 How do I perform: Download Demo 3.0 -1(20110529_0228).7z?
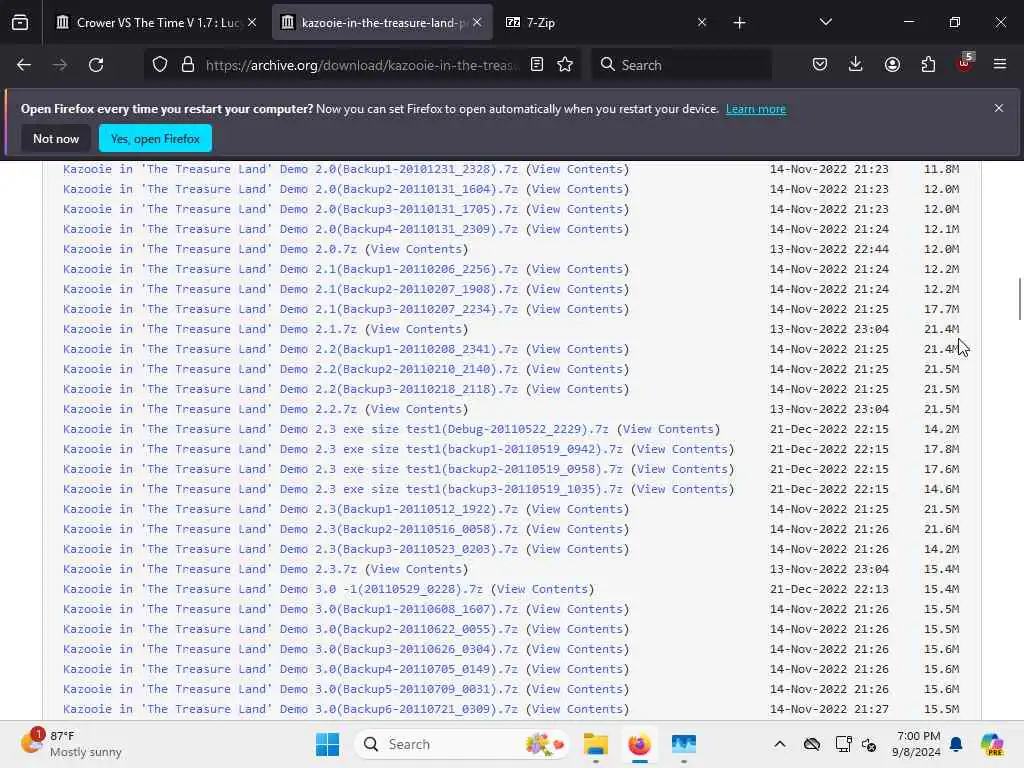pyautogui.click(x=273, y=590)
